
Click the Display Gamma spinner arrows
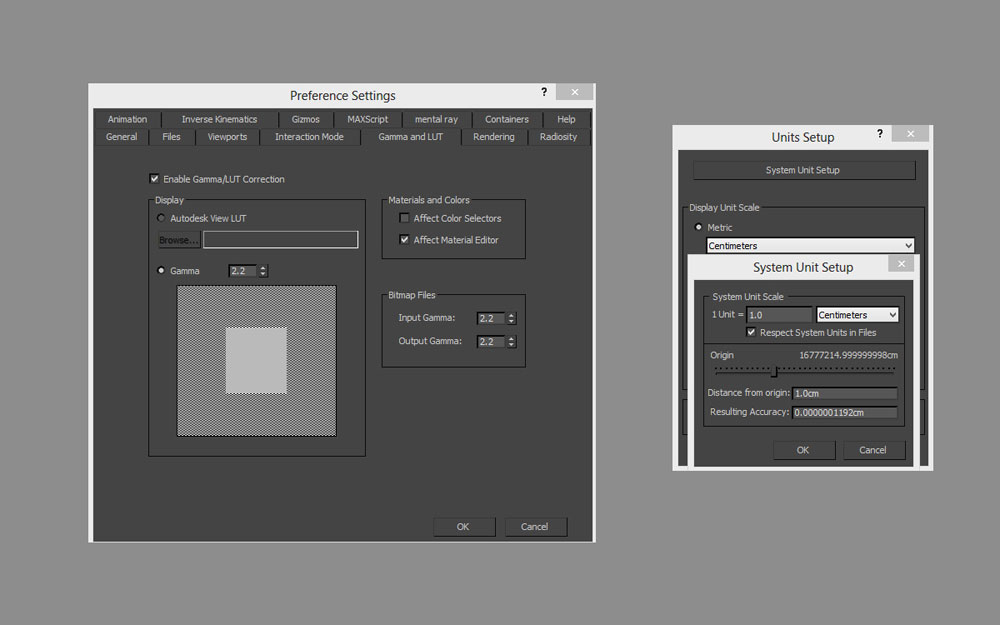point(263,271)
